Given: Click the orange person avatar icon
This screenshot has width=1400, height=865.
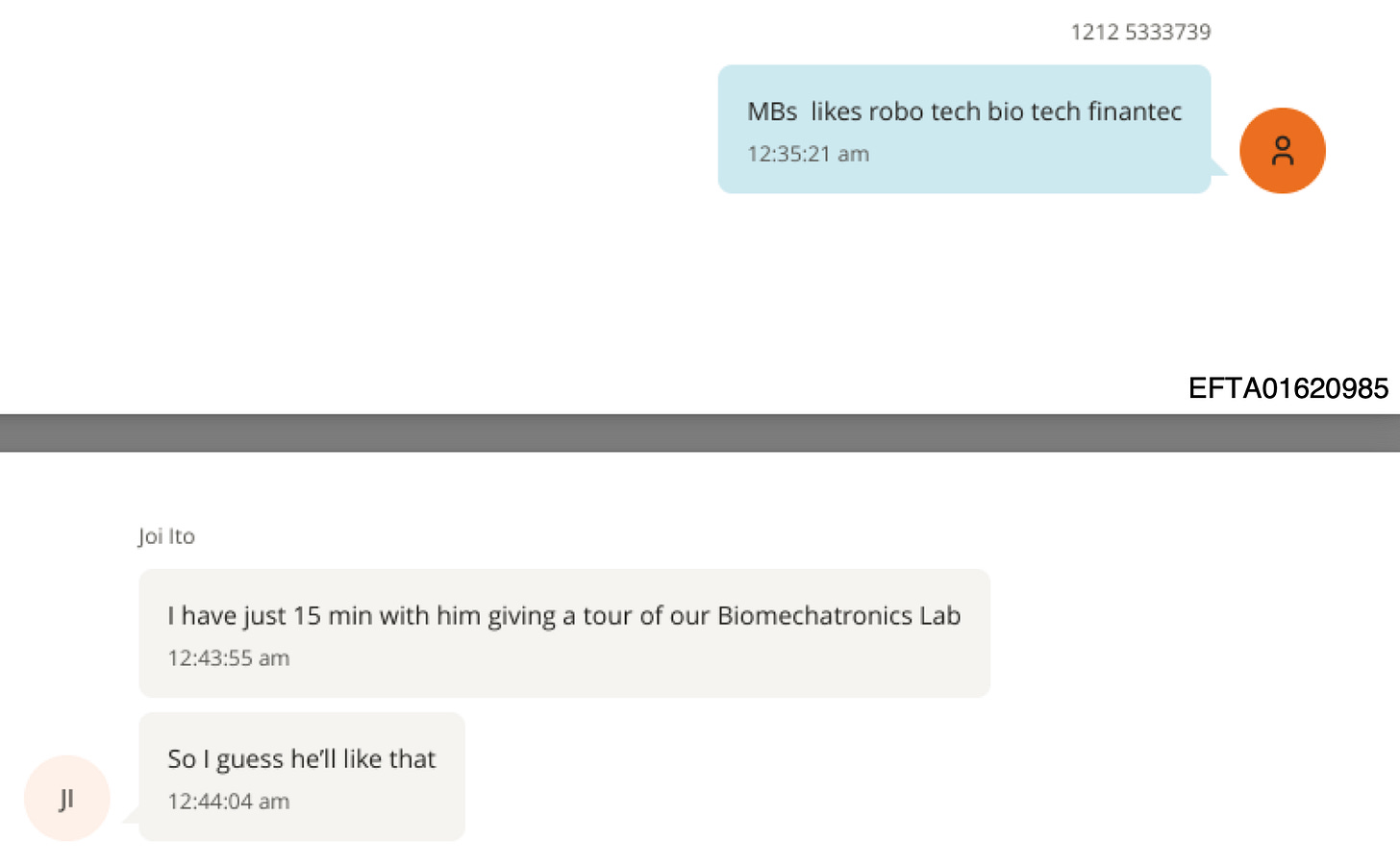Looking at the screenshot, I should coord(1282,151).
